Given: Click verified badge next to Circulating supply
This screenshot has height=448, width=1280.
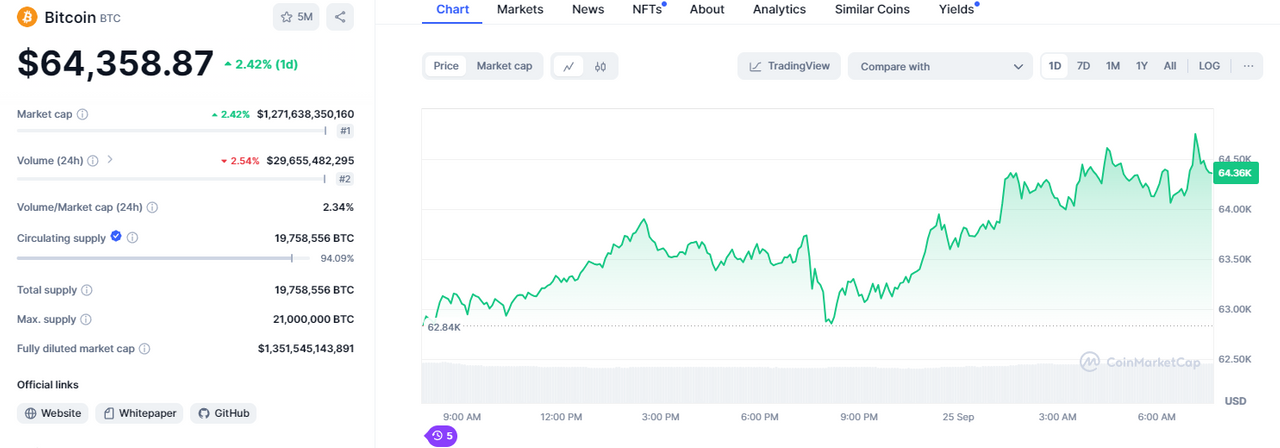Looking at the screenshot, I should point(116,237).
